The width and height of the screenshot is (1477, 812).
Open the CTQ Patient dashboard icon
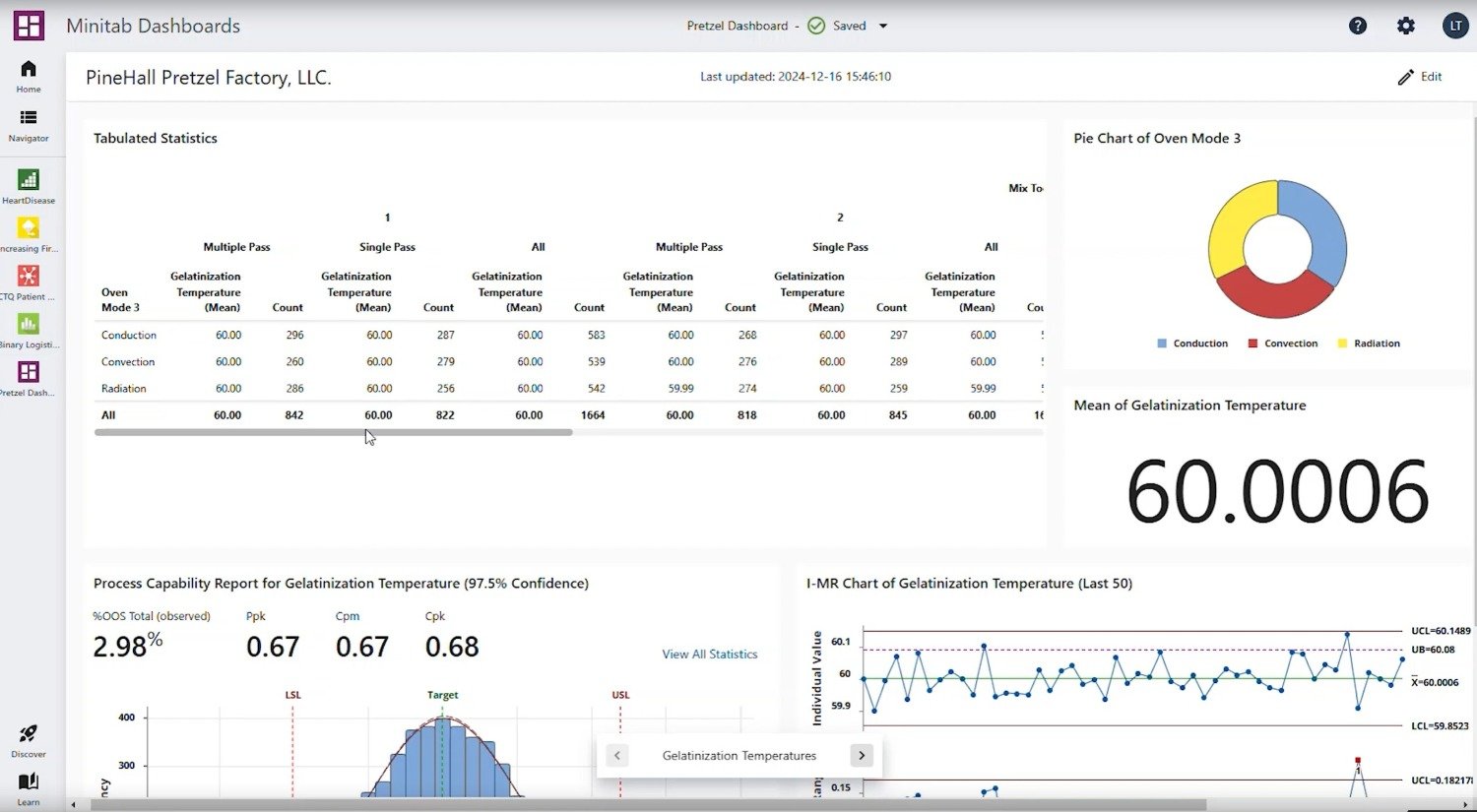coord(29,276)
